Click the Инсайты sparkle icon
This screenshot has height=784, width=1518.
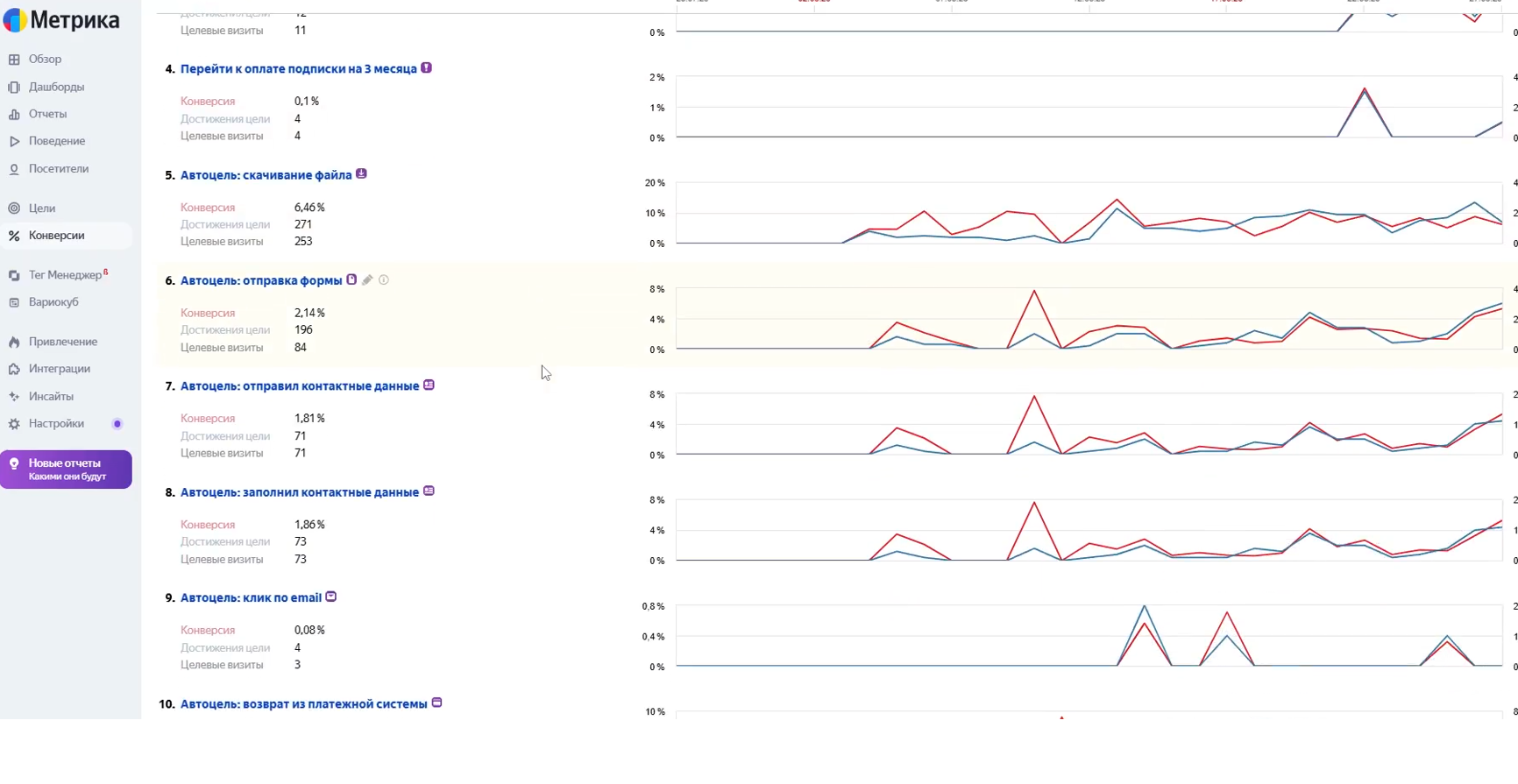14,397
